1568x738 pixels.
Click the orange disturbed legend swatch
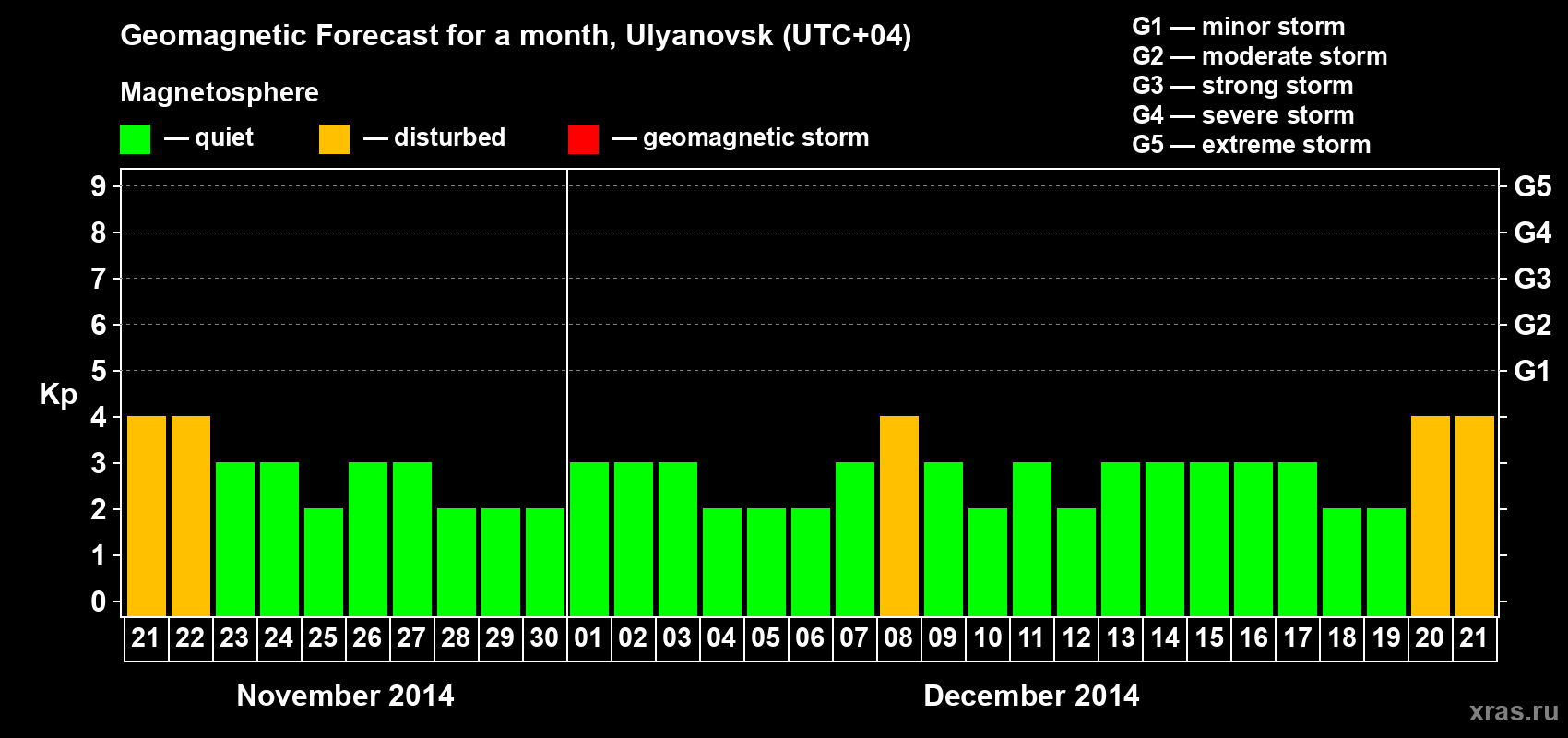[335, 139]
